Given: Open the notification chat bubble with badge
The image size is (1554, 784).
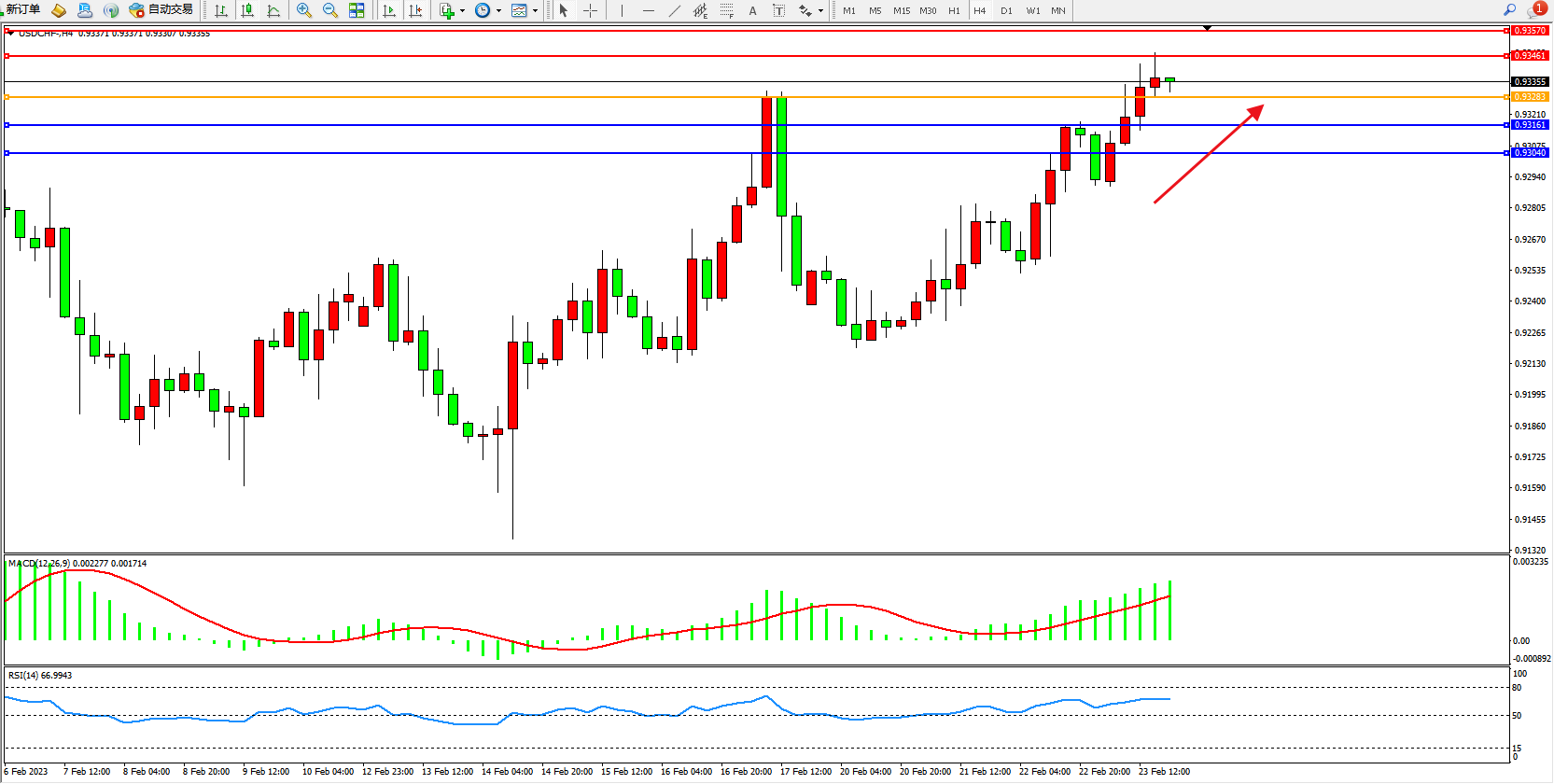Looking at the screenshot, I should [1534, 9].
